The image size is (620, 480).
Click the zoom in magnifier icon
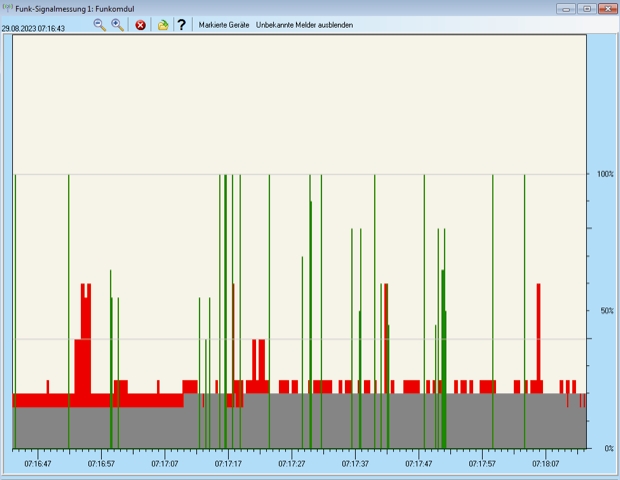point(118,24)
